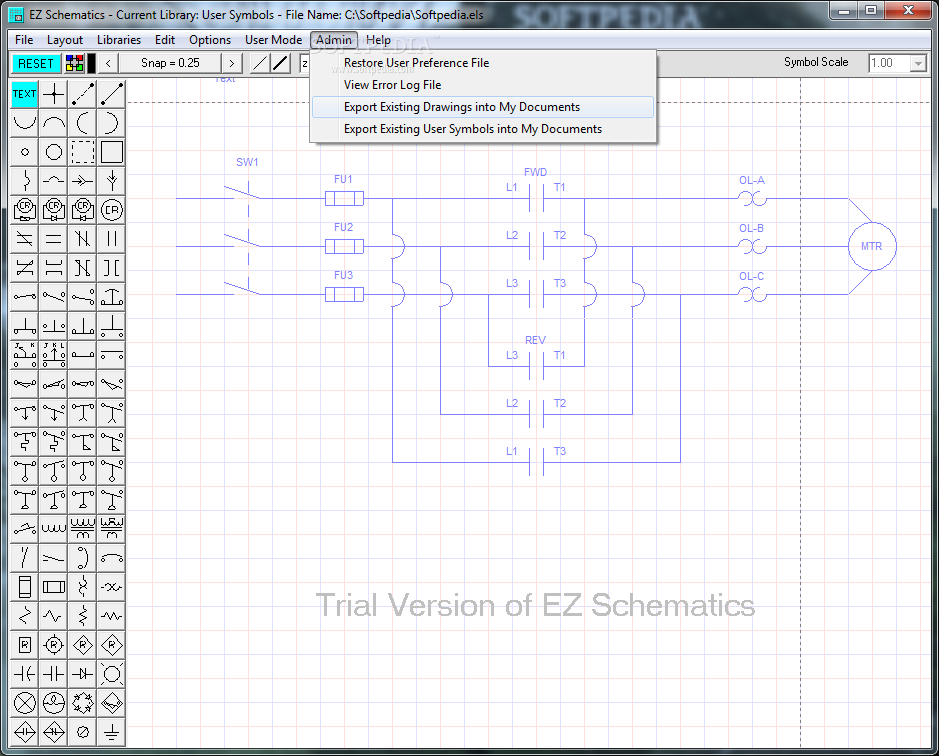Pick the slashed small circle symbol
Screen dimensions: 939x756
pos(83,731)
